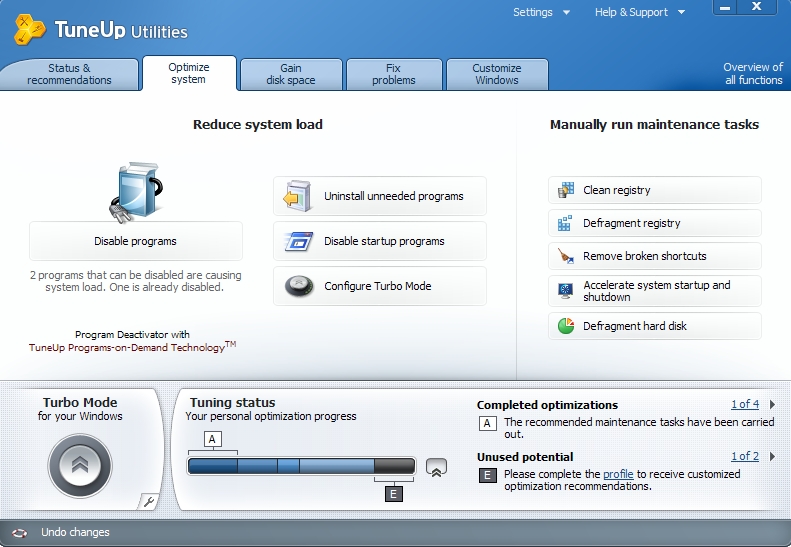Click 'Tuning status' heading text
791x547 pixels.
[233, 403]
